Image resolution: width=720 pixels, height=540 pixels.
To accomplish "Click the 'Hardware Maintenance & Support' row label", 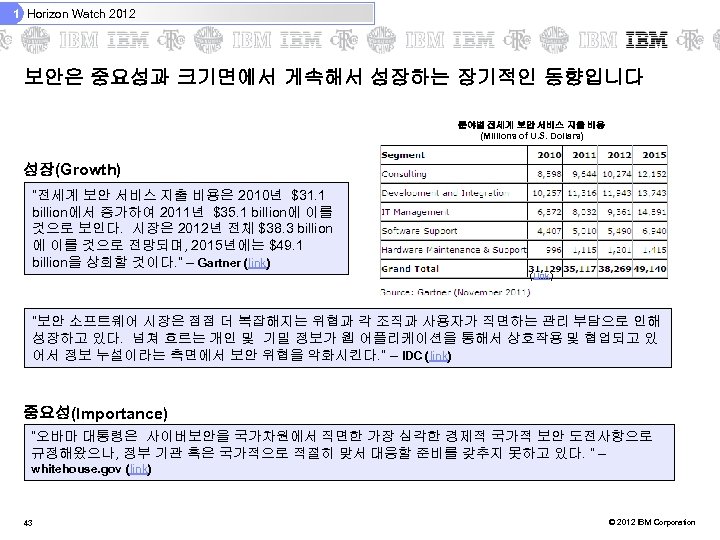I will click(454, 249).
